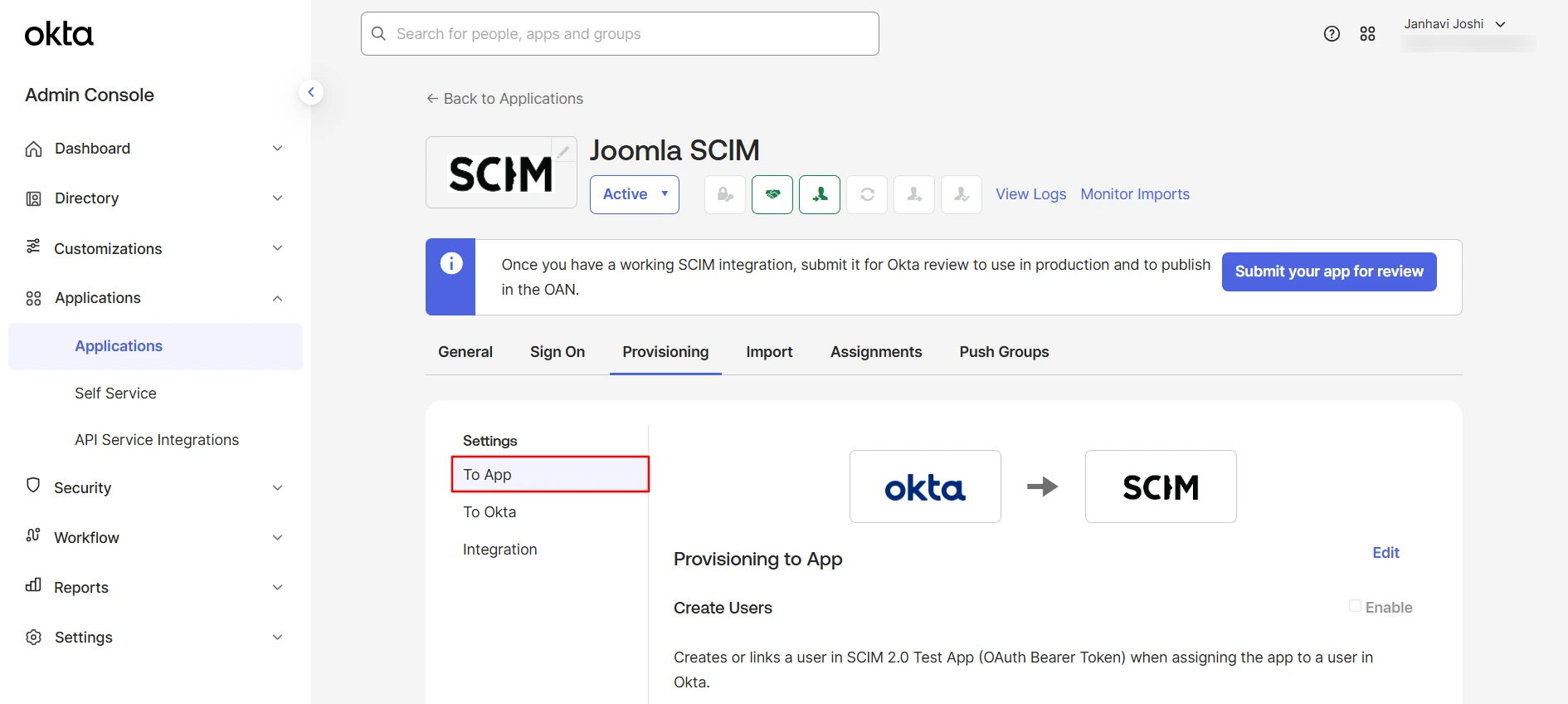Click the blue info icon in banner
The image size is (1568, 704).
(451, 264)
